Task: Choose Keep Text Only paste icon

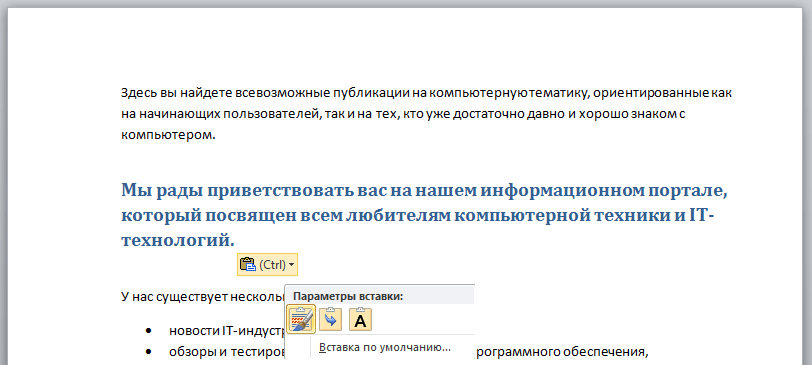Action: click(360, 319)
